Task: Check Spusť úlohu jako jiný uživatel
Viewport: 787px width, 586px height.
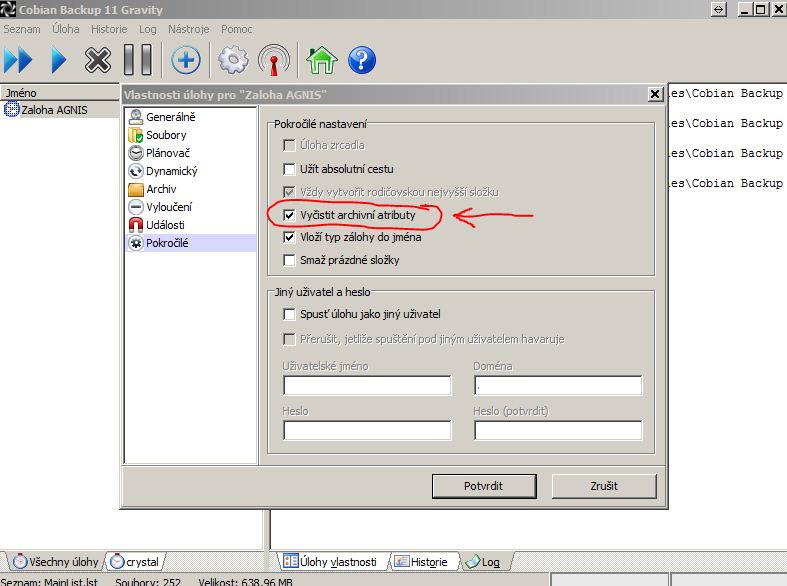Action: (x=289, y=314)
